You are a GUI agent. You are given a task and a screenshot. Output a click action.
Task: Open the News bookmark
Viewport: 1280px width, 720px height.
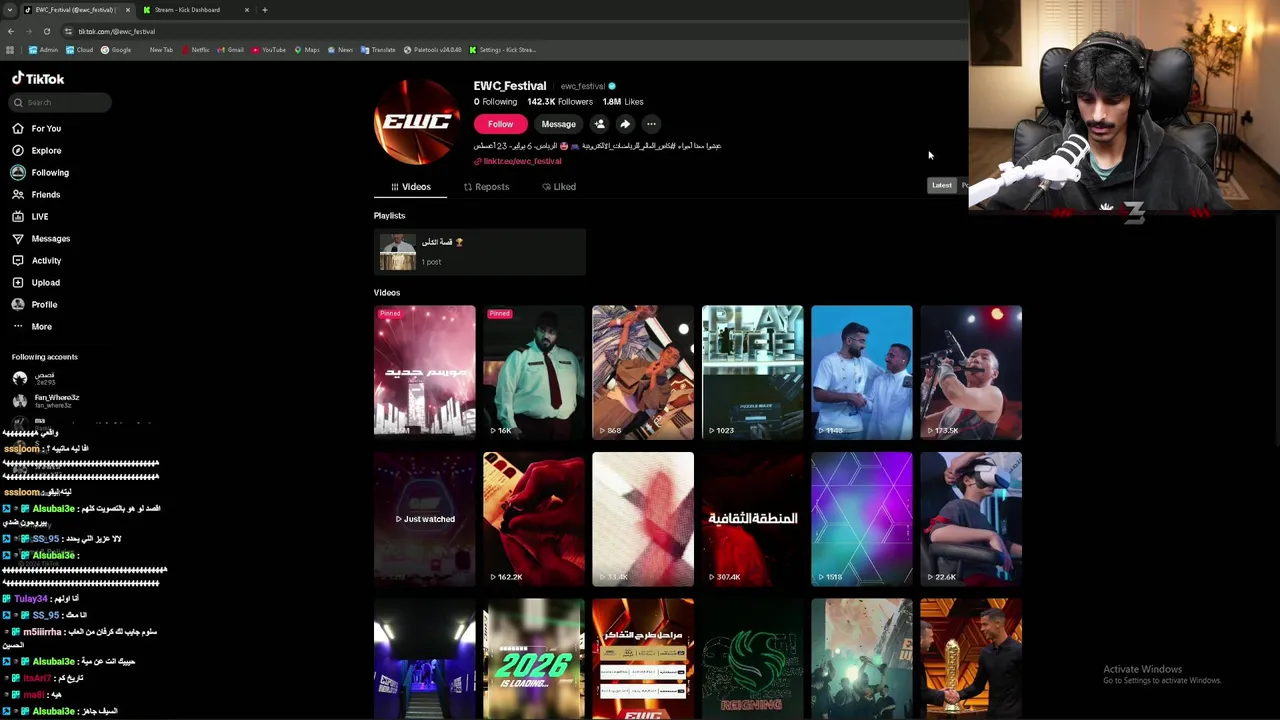coord(340,50)
